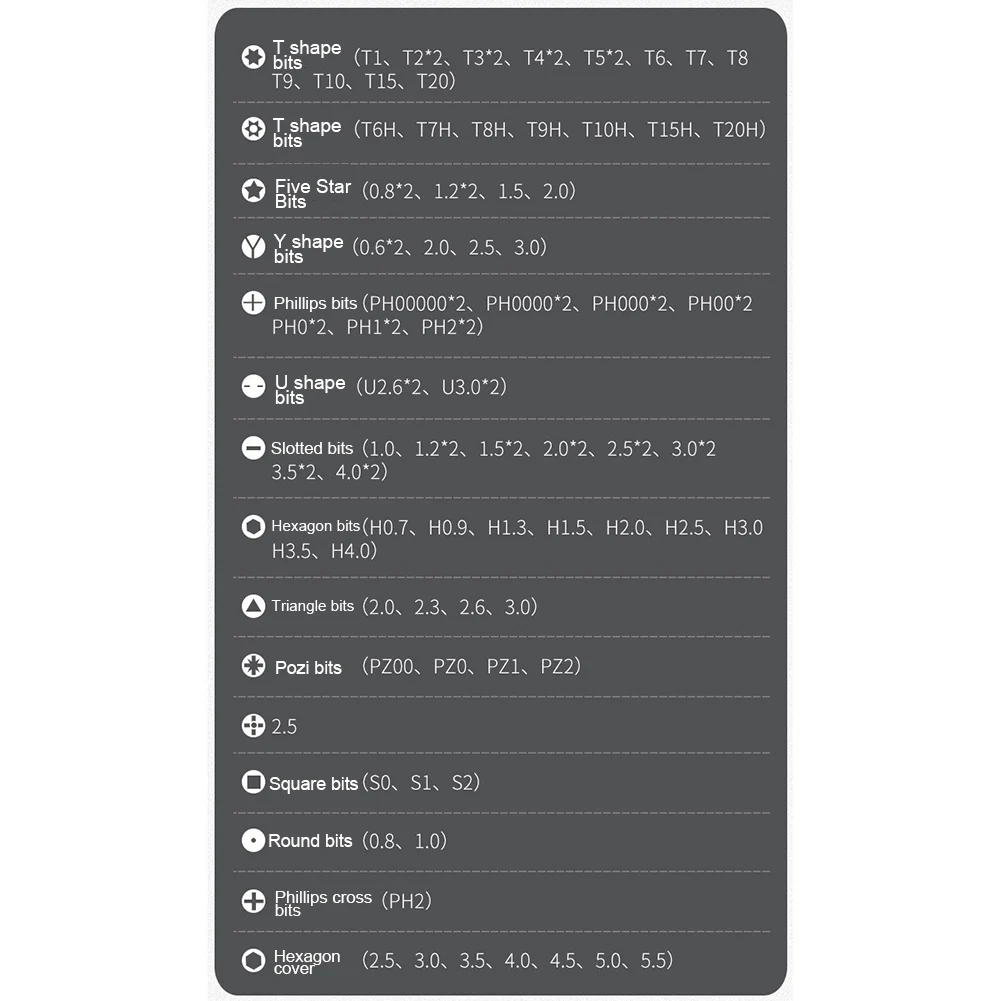This screenshot has height=1001, width=1001.
Task: Click the Triangle bits size list
Action: point(449,606)
